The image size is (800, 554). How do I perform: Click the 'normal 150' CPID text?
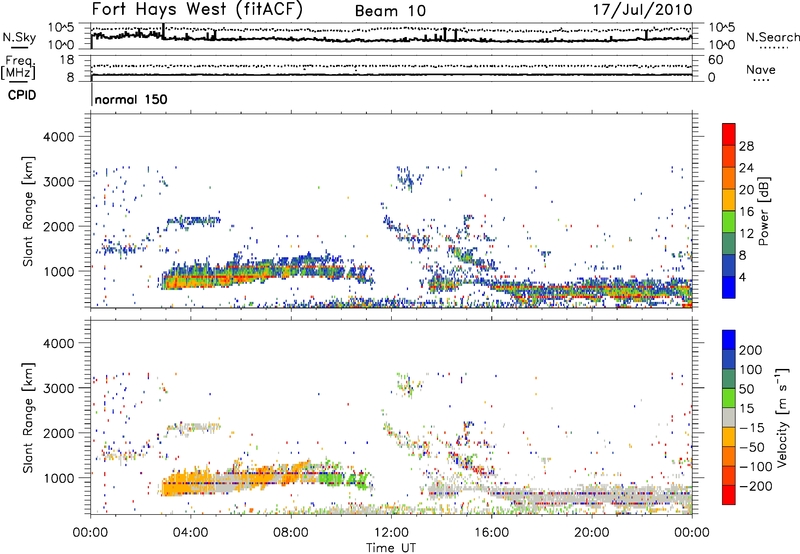point(131,99)
